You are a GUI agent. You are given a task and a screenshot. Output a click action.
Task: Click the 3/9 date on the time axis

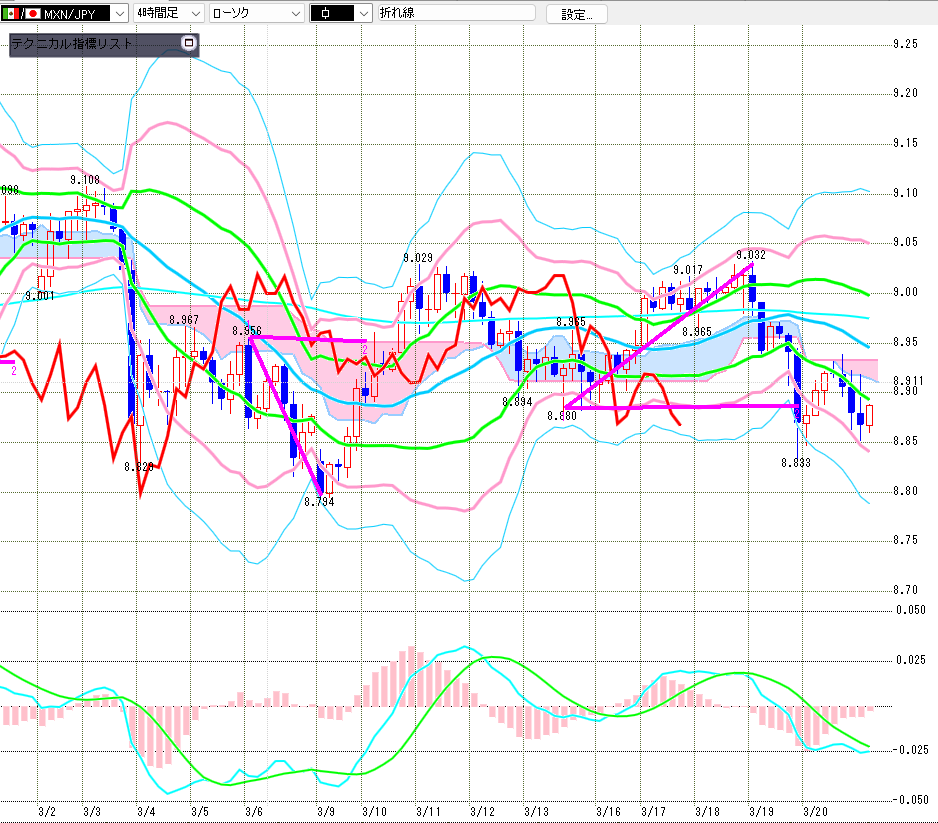325,811
